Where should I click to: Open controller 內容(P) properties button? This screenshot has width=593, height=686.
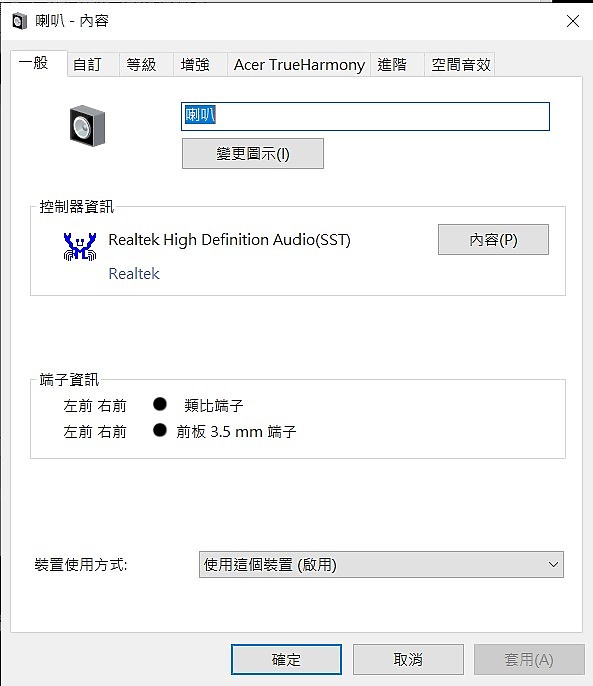pyautogui.click(x=493, y=239)
